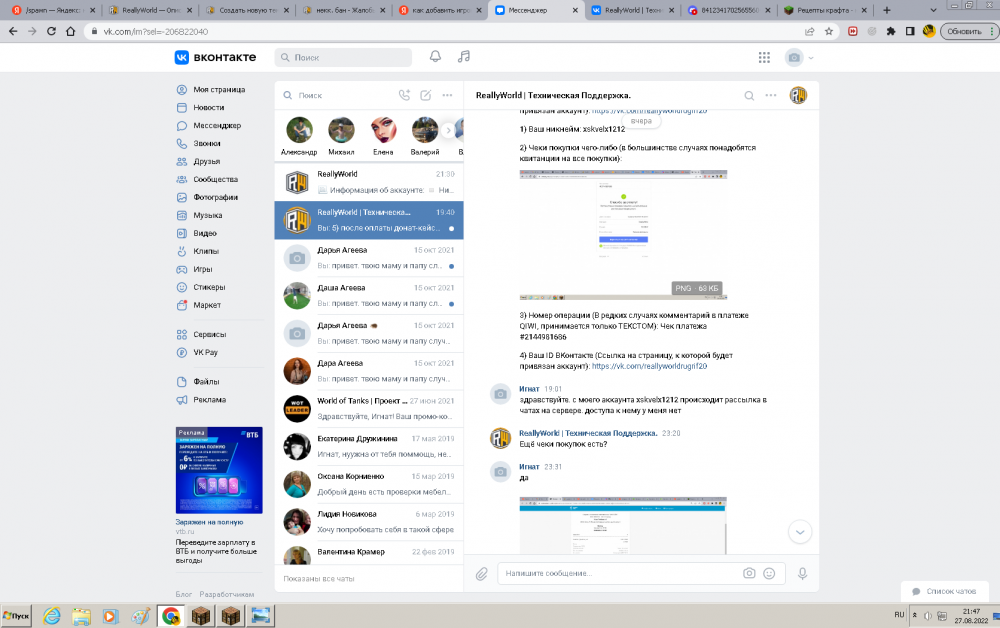Open VK services grid icon

pyautogui.click(x=764, y=57)
